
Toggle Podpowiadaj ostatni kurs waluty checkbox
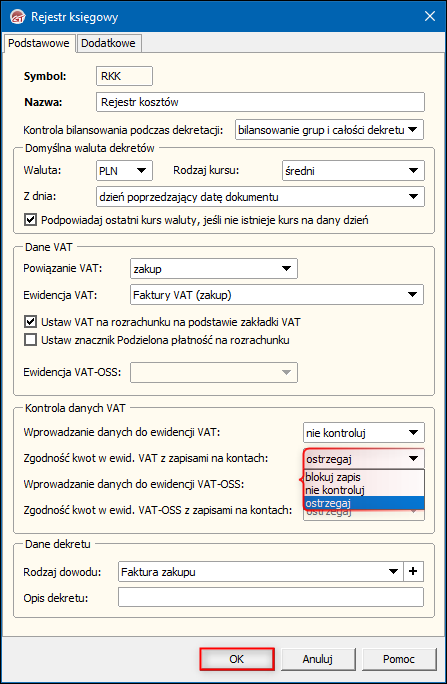click(30, 220)
